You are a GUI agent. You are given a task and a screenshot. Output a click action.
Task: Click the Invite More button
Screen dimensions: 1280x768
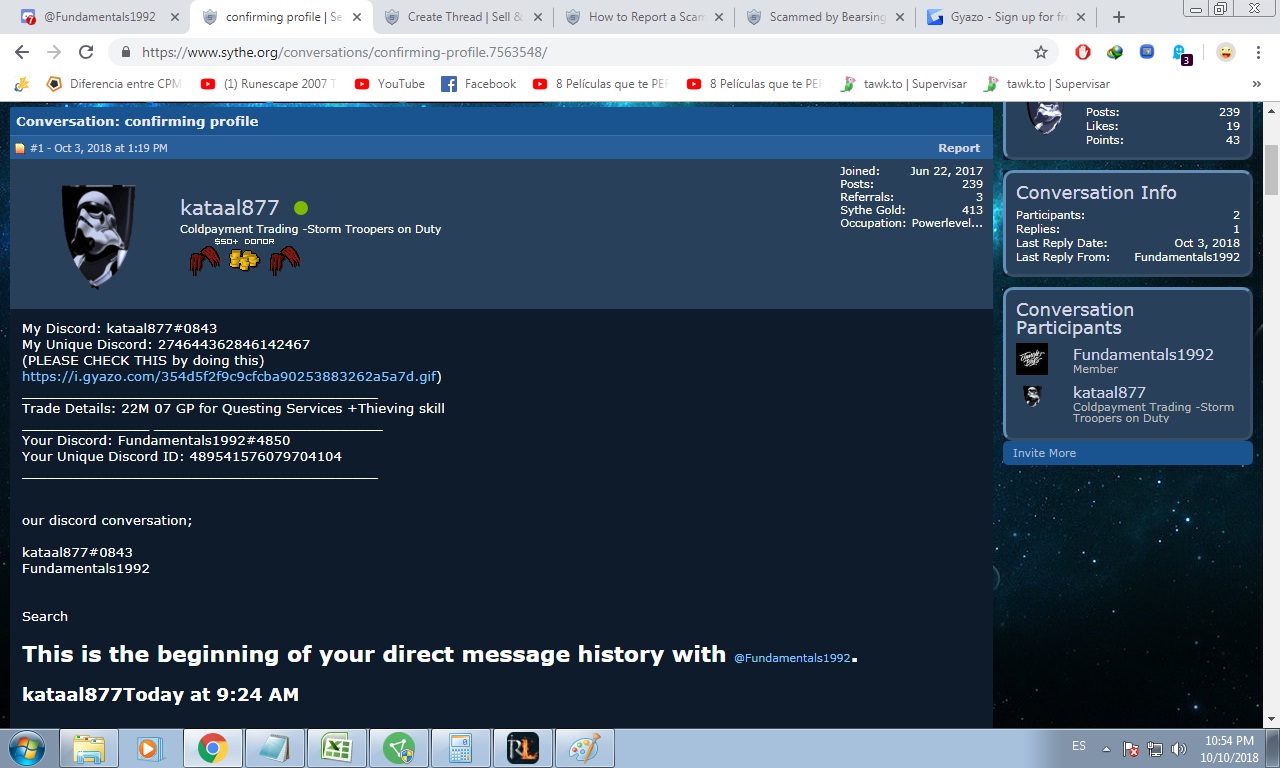tap(1127, 453)
